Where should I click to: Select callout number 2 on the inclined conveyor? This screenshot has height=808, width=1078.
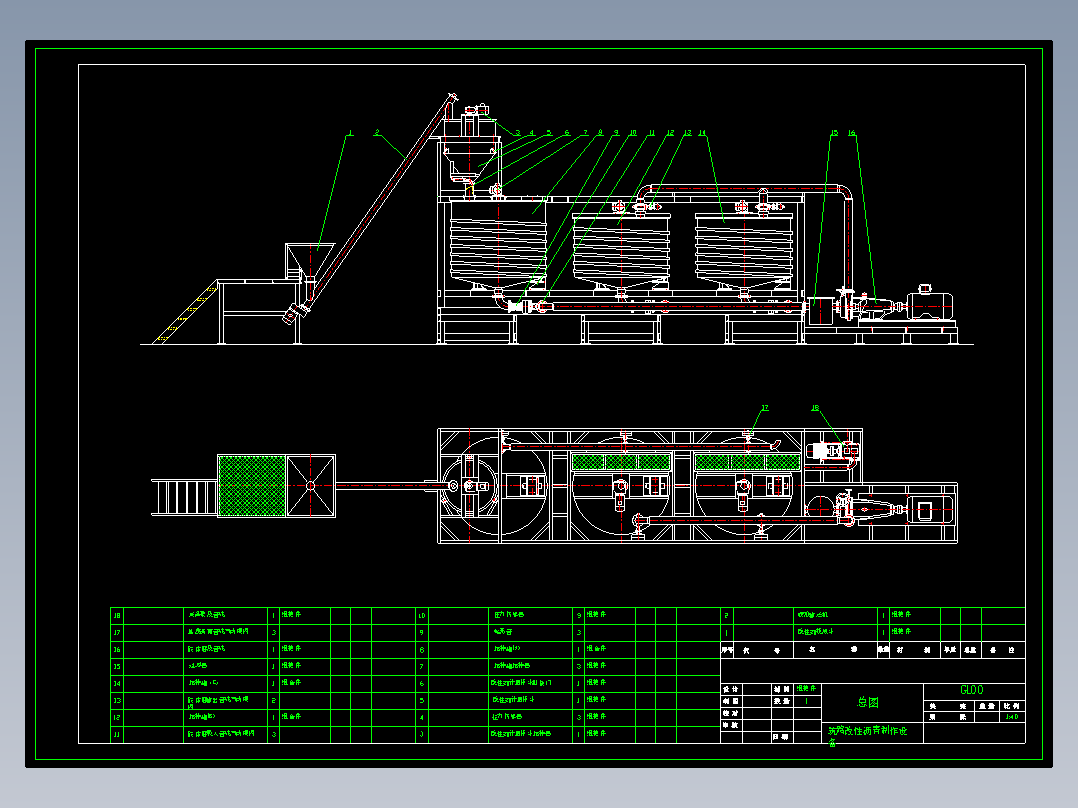(377, 133)
